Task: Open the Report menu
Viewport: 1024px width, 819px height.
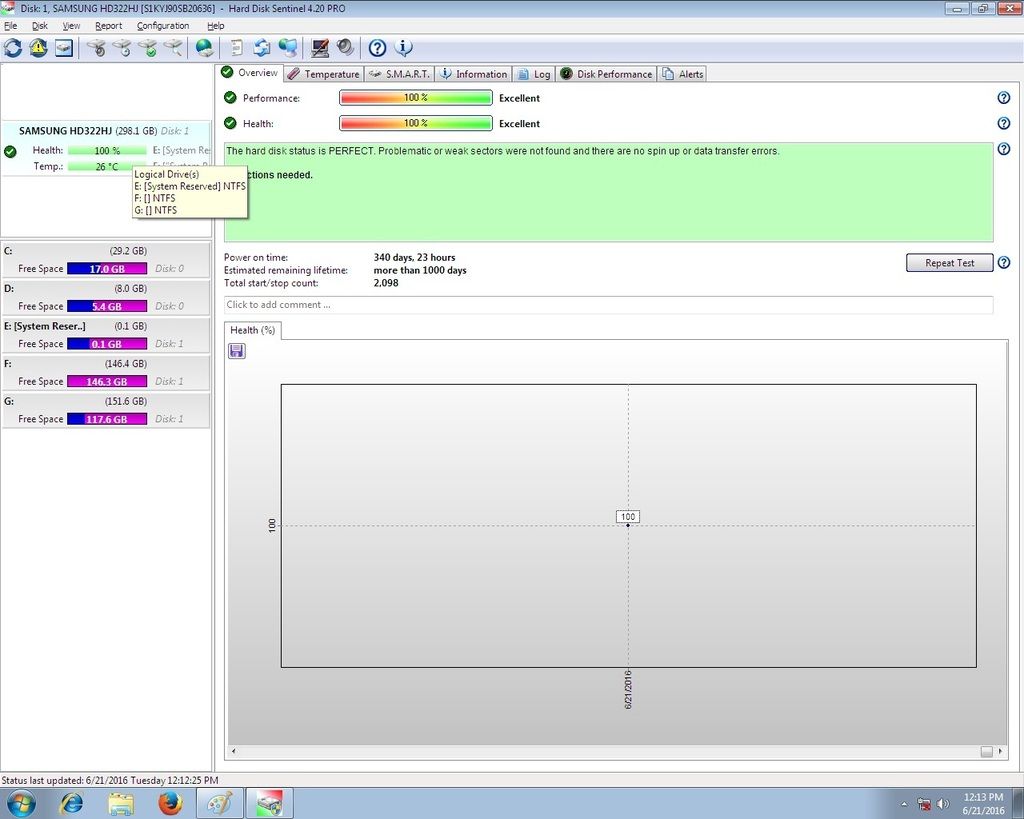Action: pos(108,26)
